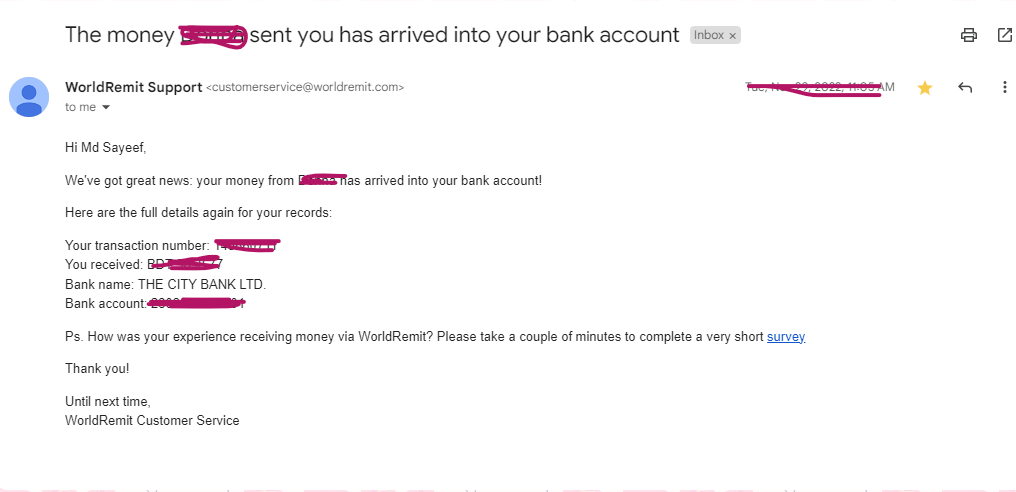Click the Reply arrow icon
Screen dimensions: 1016x492
965,88
